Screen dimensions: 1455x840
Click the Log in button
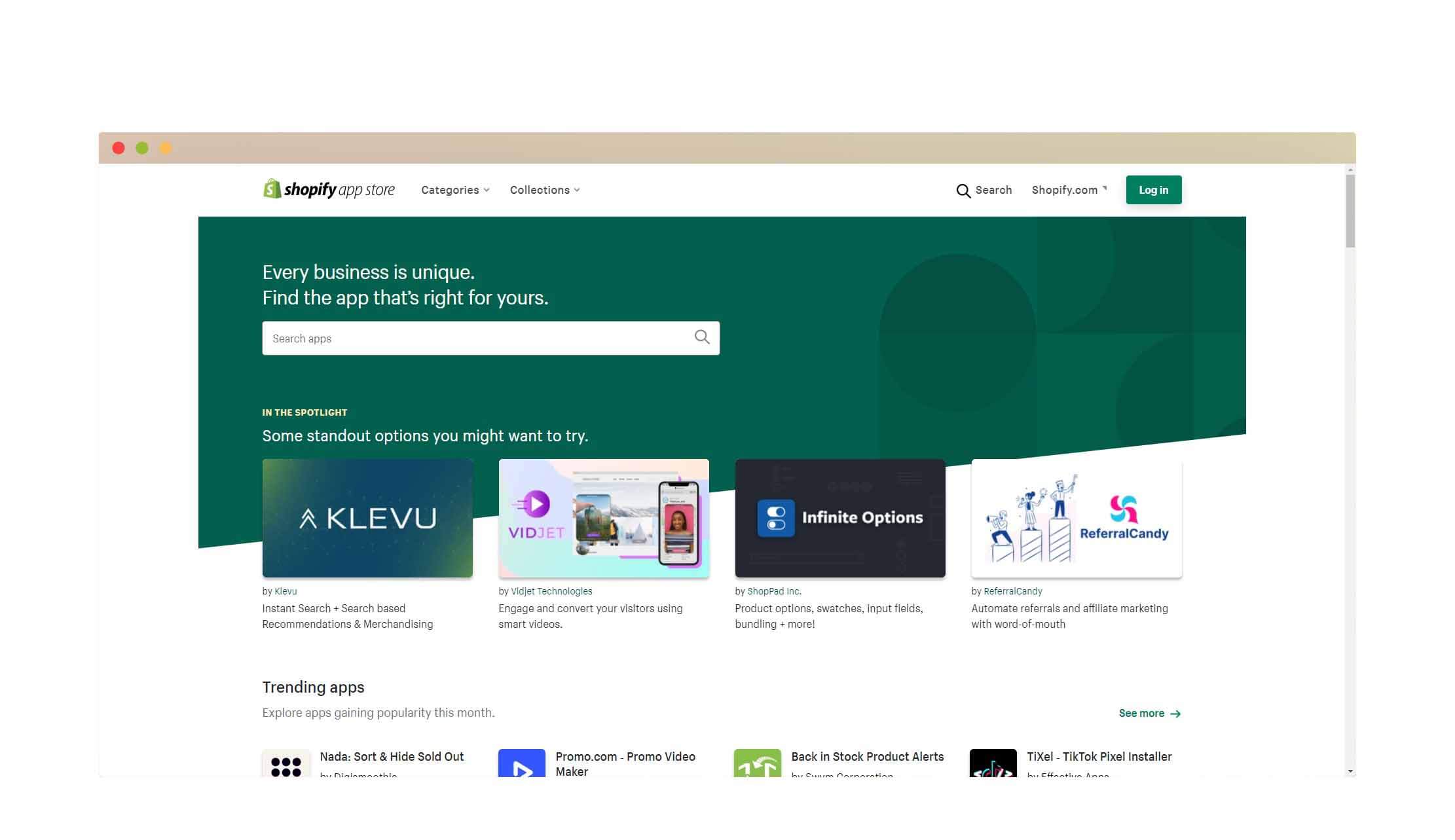[1154, 190]
